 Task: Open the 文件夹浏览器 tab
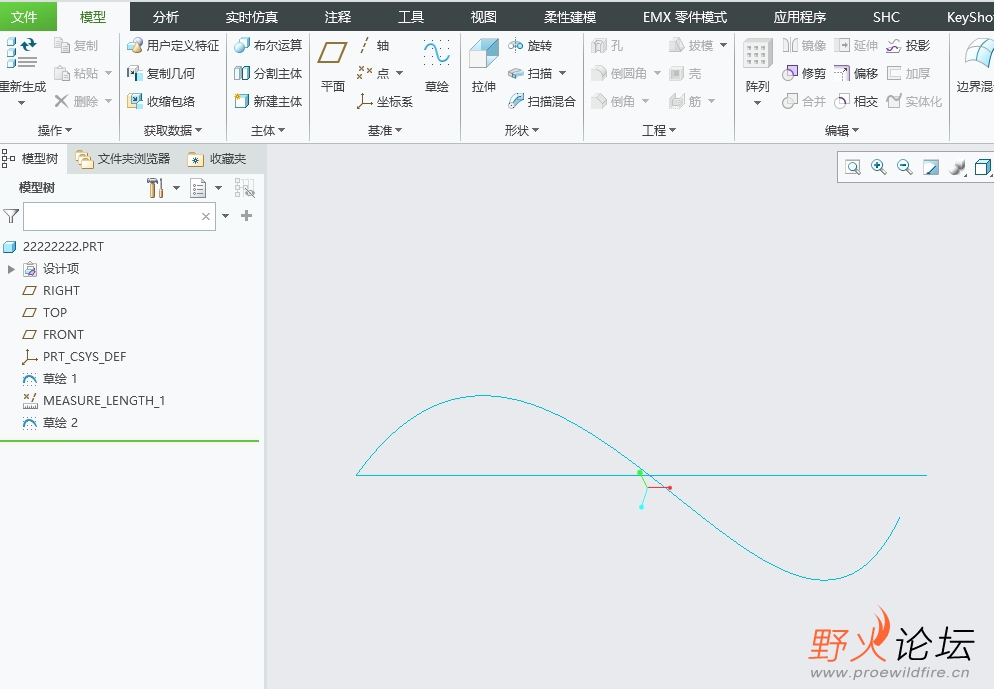coord(123,158)
